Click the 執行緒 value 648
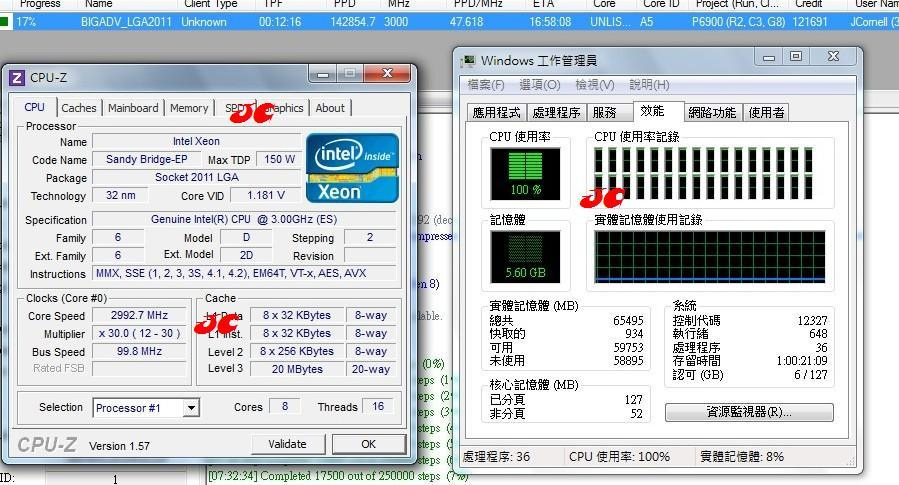 tap(818, 334)
